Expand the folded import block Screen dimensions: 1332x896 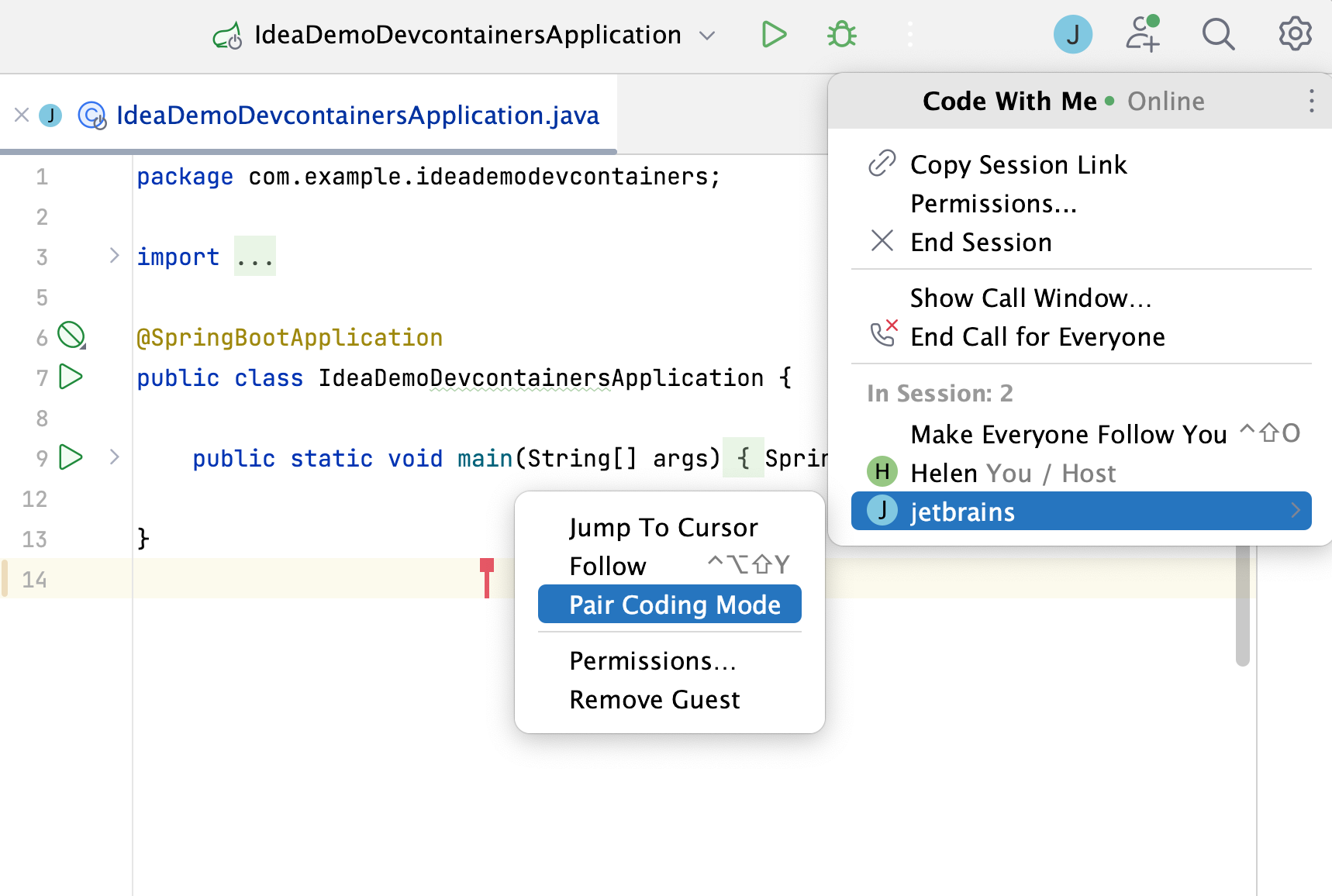pyautogui.click(x=115, y=256)
